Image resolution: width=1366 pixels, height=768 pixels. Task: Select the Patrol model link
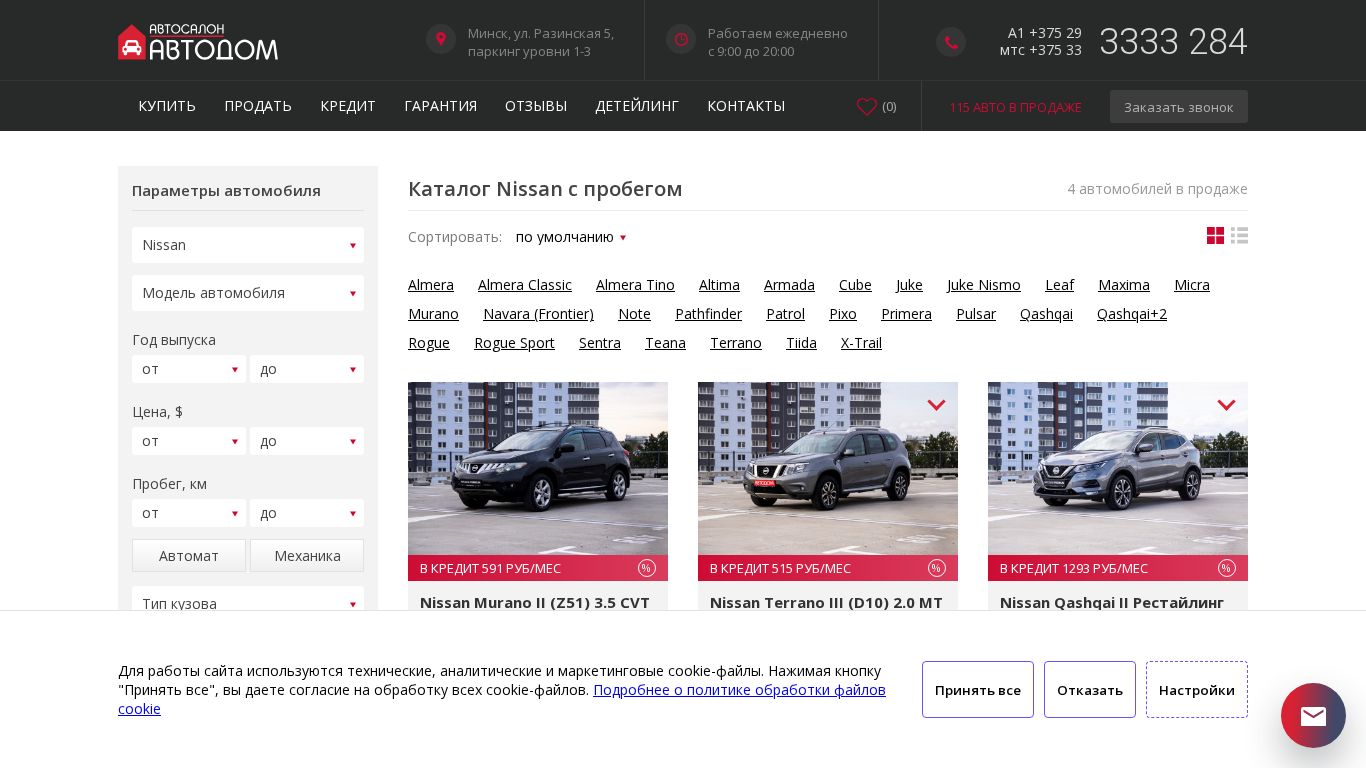[785, 314]
